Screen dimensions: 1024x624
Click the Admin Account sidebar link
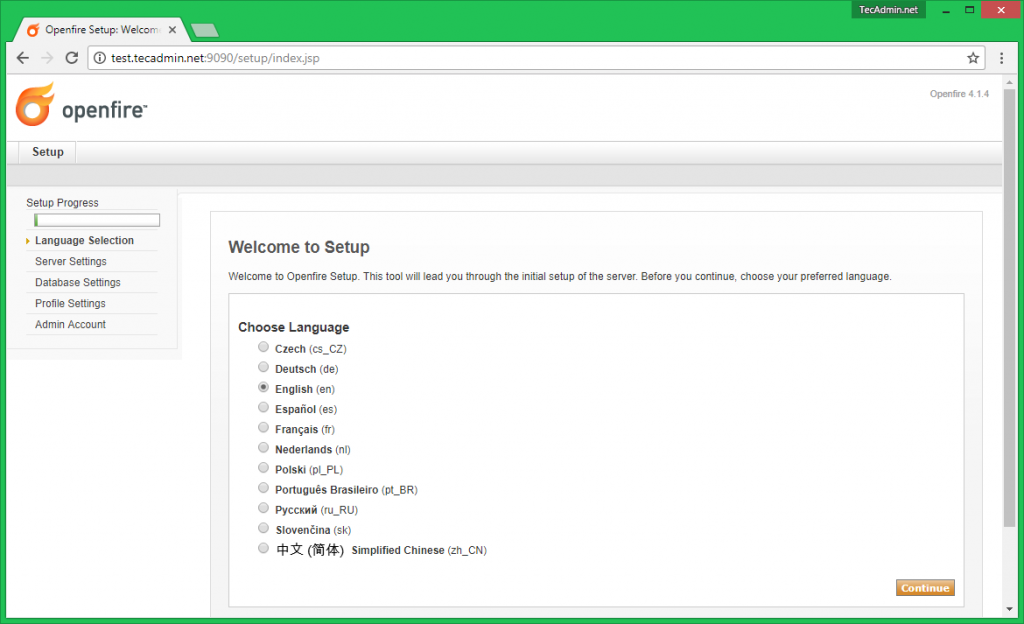pos(70,324)
